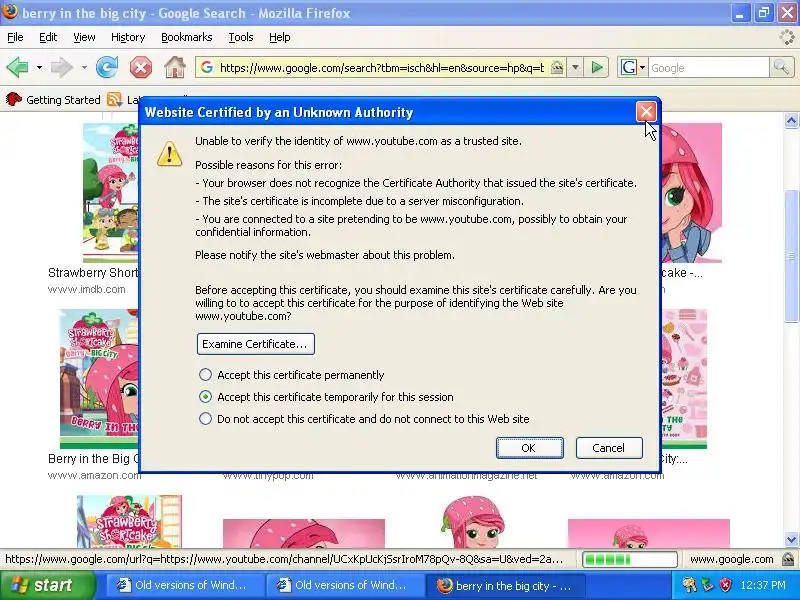Viewport: 800px width, 600px height.
Task: Close the certificate warning dialog
Action: pos(646,112)
